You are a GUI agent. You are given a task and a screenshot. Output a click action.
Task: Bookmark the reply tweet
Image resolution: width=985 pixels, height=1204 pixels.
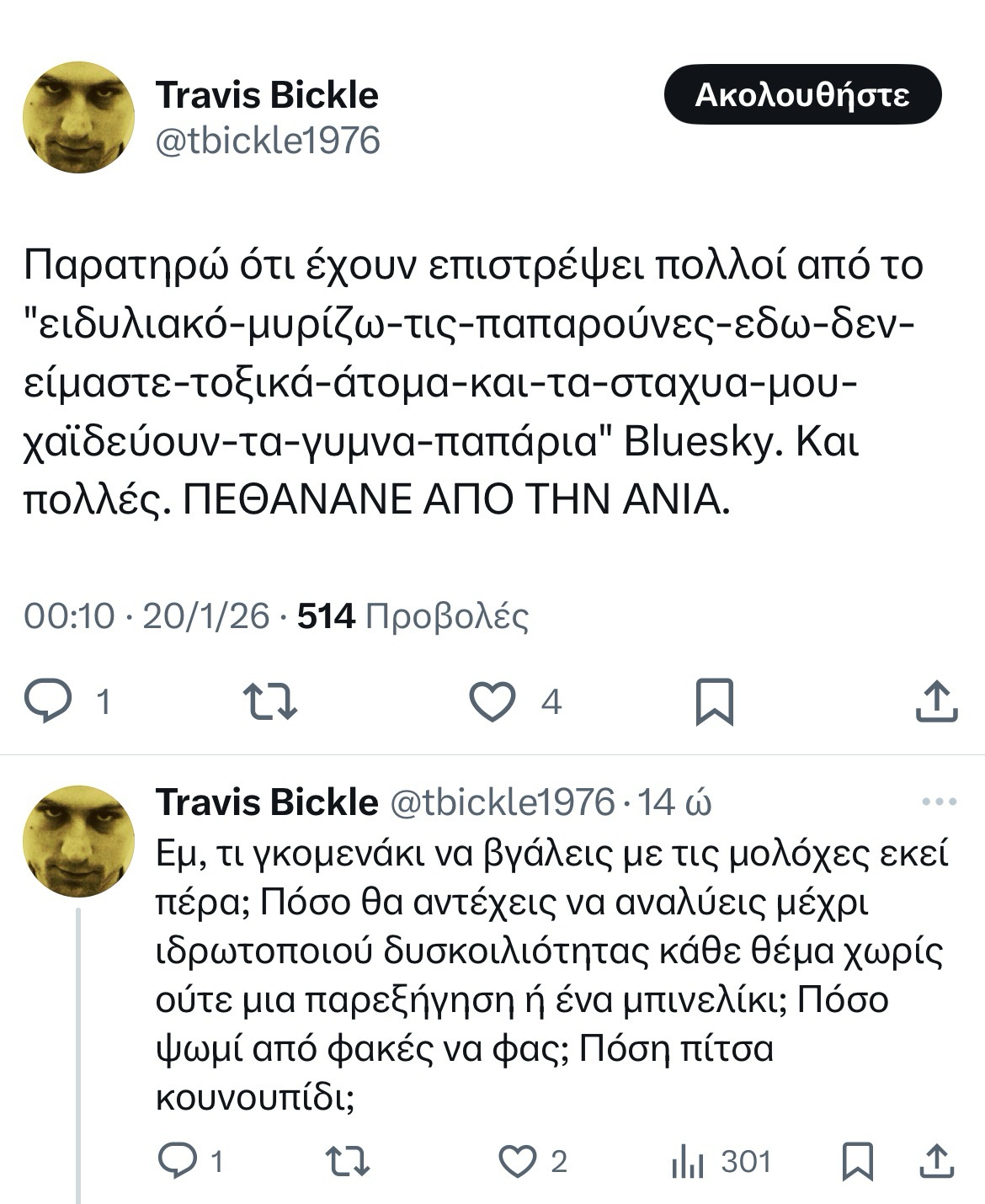(x=857, y=1162)
